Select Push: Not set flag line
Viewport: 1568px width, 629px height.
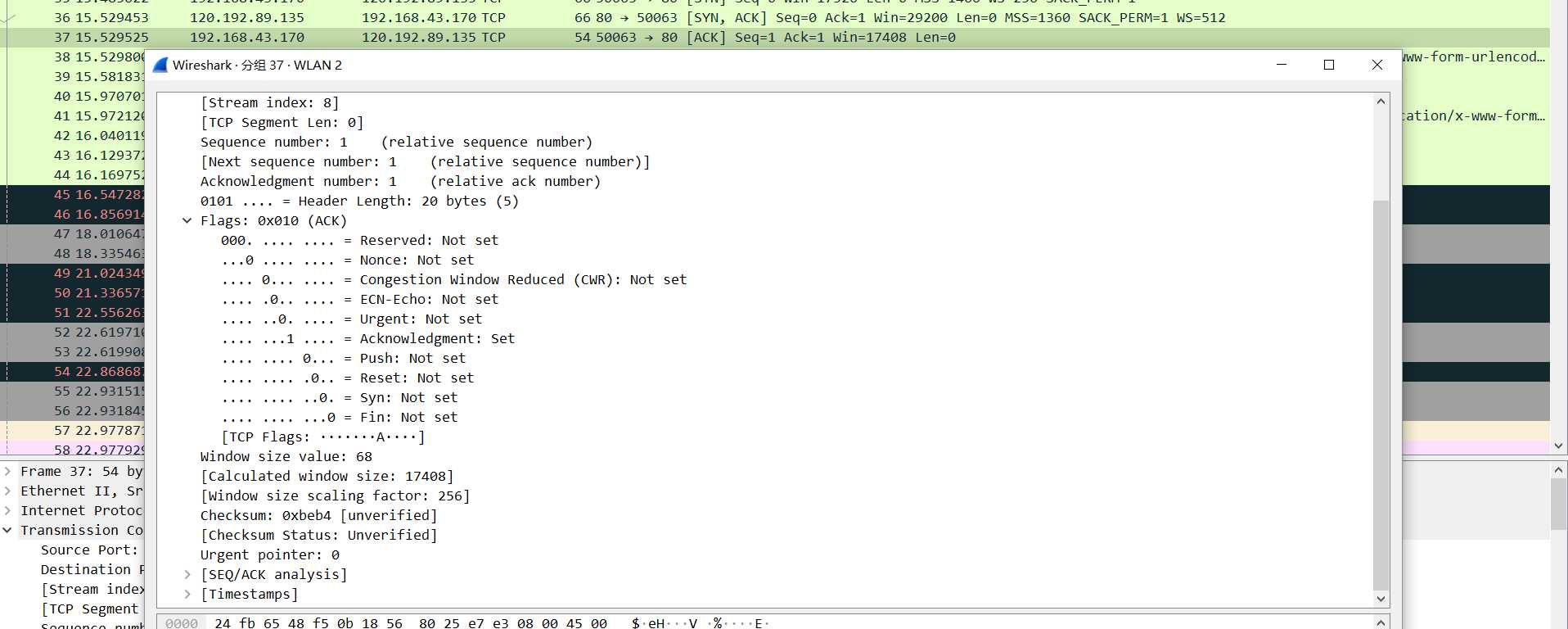(x=343, y=358)
